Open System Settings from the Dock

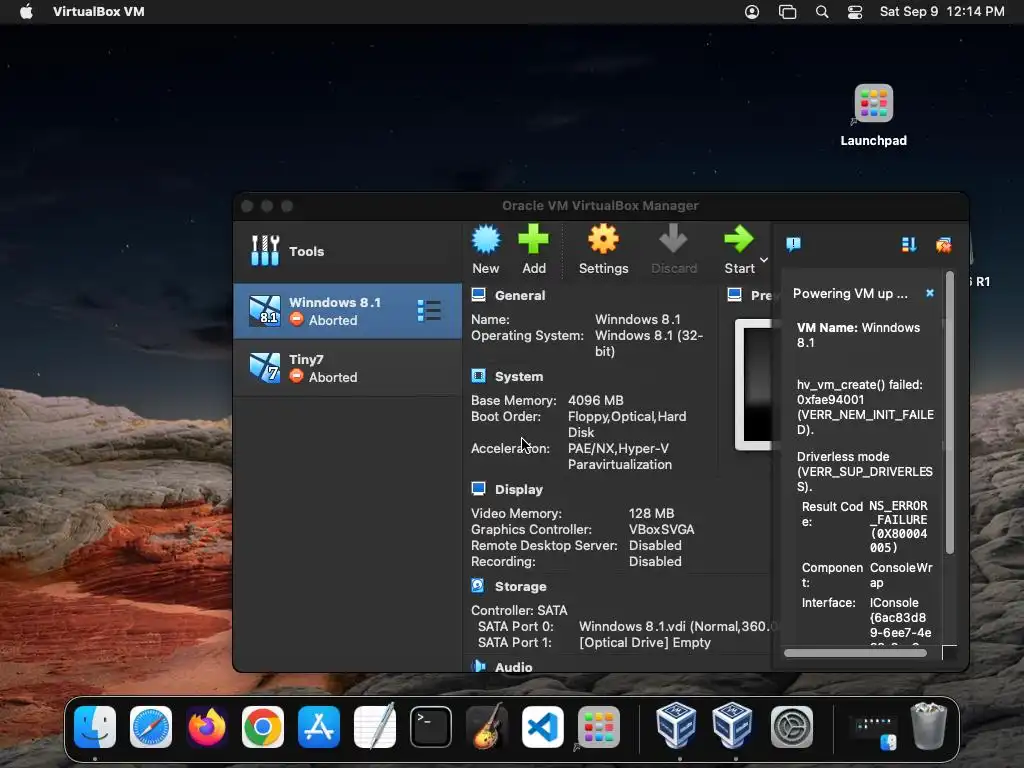pyautogui.click(x=792, y=727)
